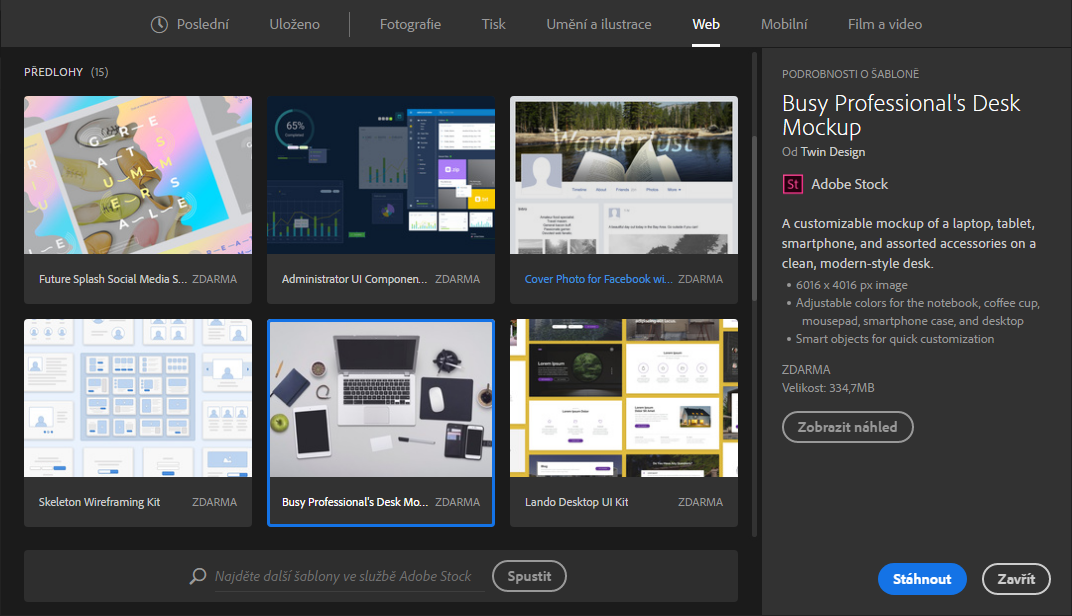Viewport: 1072px width, 616px height.
Task: Click the Adobe Stock label
Action: pos(849,184)
